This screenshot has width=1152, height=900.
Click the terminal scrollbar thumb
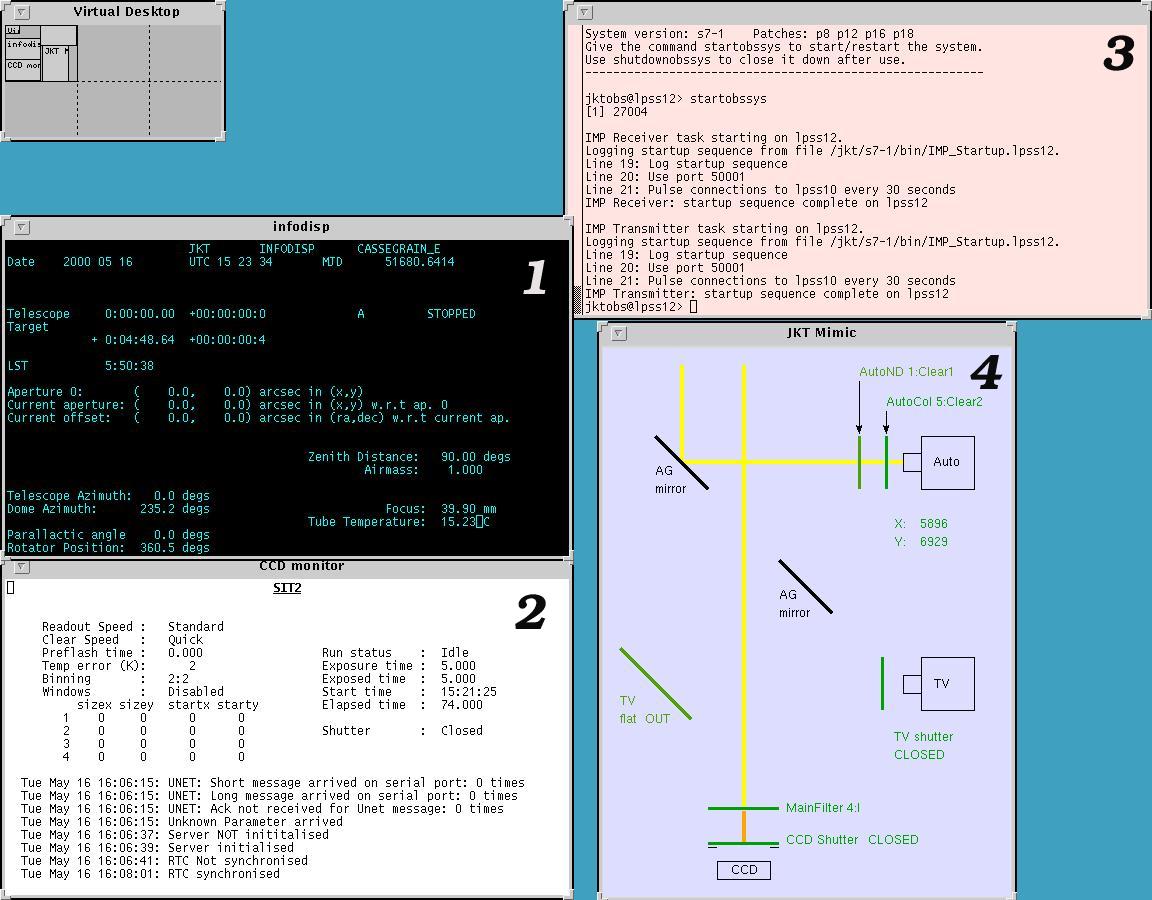(x=578, y=298)
